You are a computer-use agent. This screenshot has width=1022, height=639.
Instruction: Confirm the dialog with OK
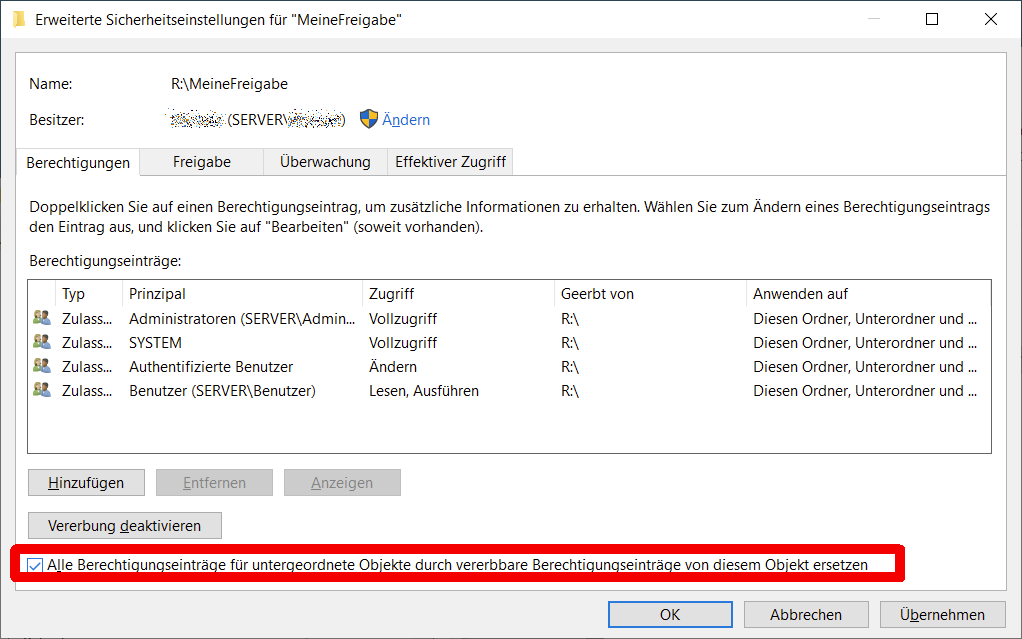(x=670, y=614)
